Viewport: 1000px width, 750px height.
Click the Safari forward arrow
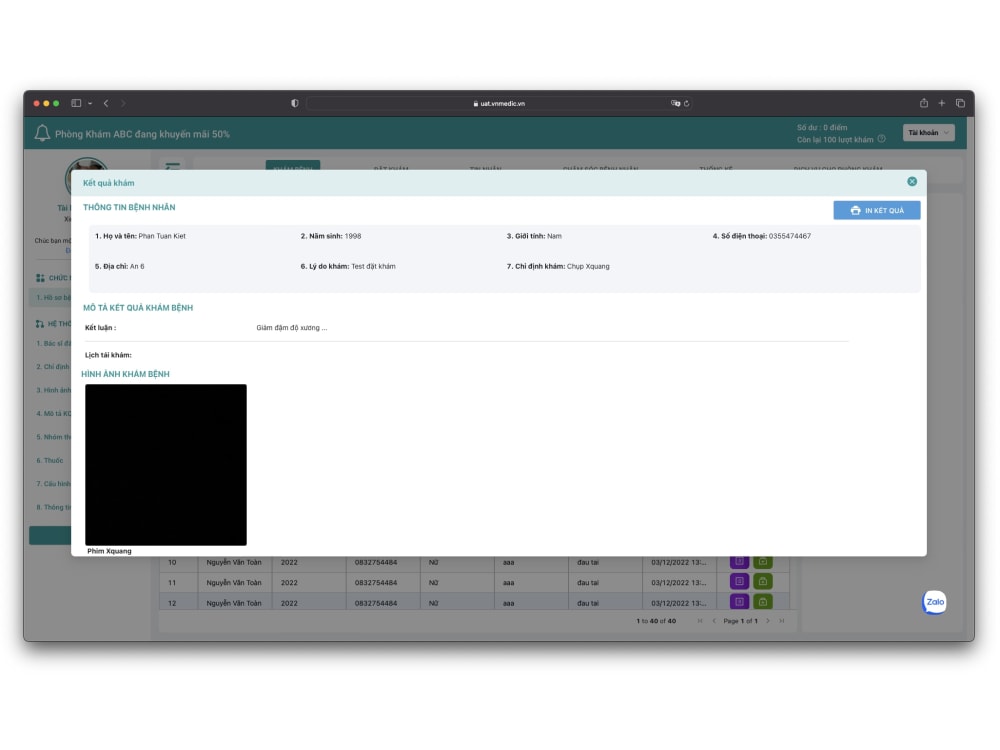coord(123,103)
